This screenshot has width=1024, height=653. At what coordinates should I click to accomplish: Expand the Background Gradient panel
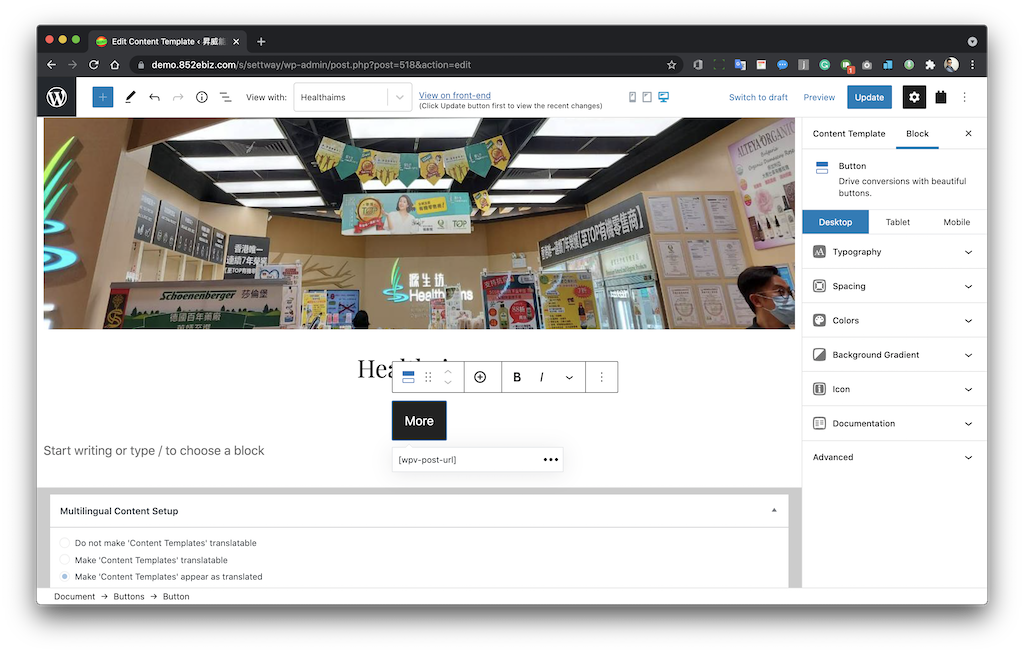pos(893,355)
